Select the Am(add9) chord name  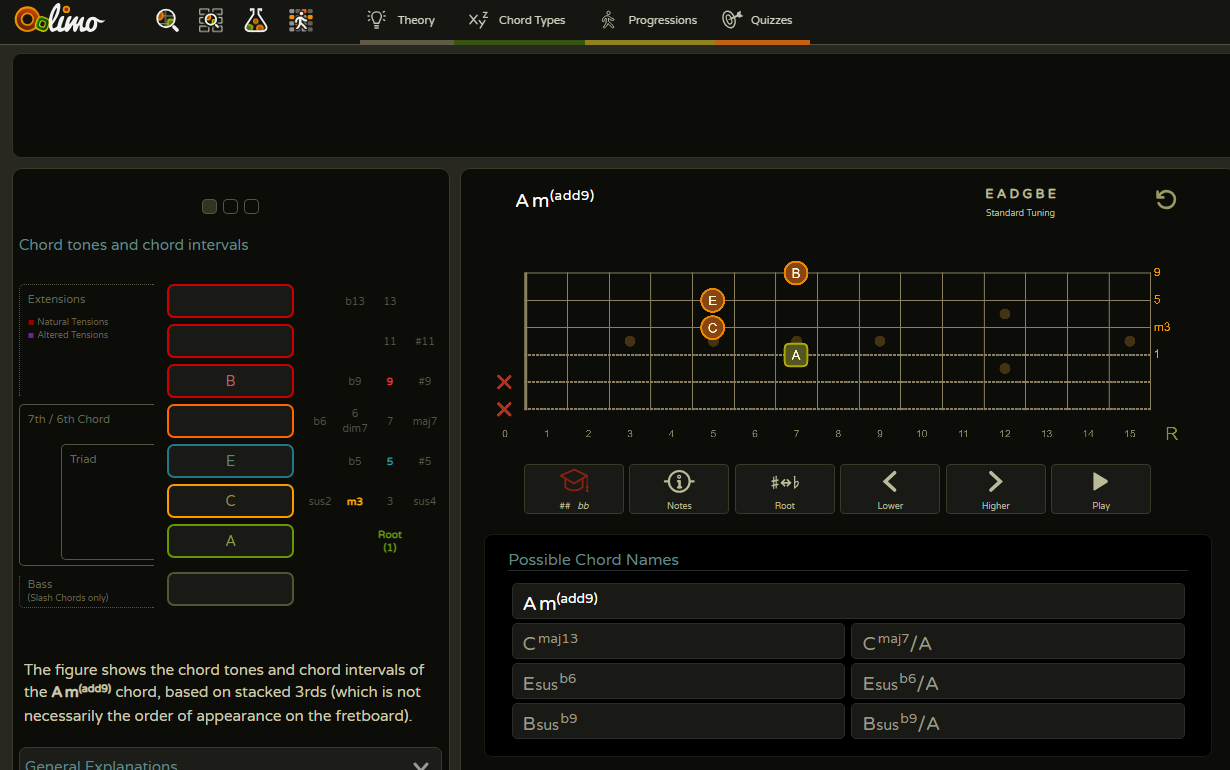coord(848,601)
